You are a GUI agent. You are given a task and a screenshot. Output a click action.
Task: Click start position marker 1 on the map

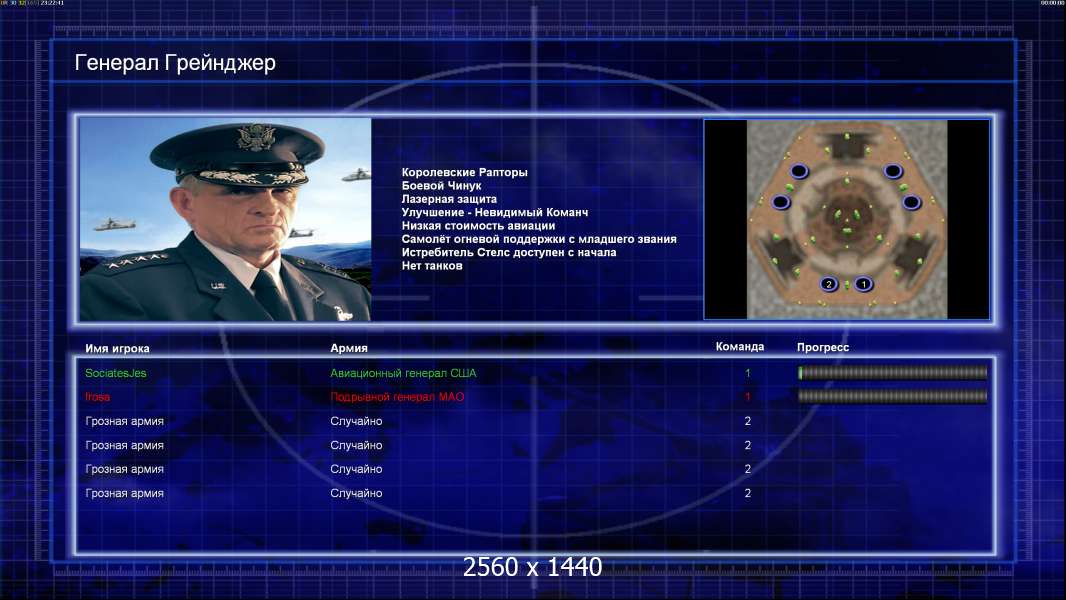click(x=863, y=284)
